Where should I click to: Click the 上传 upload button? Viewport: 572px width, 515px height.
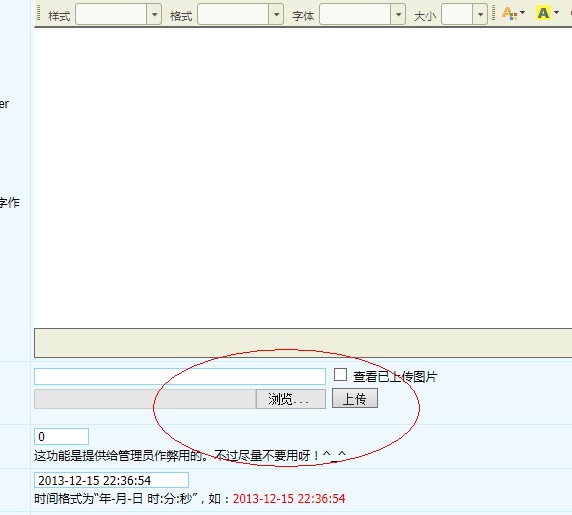coord(355,398)
